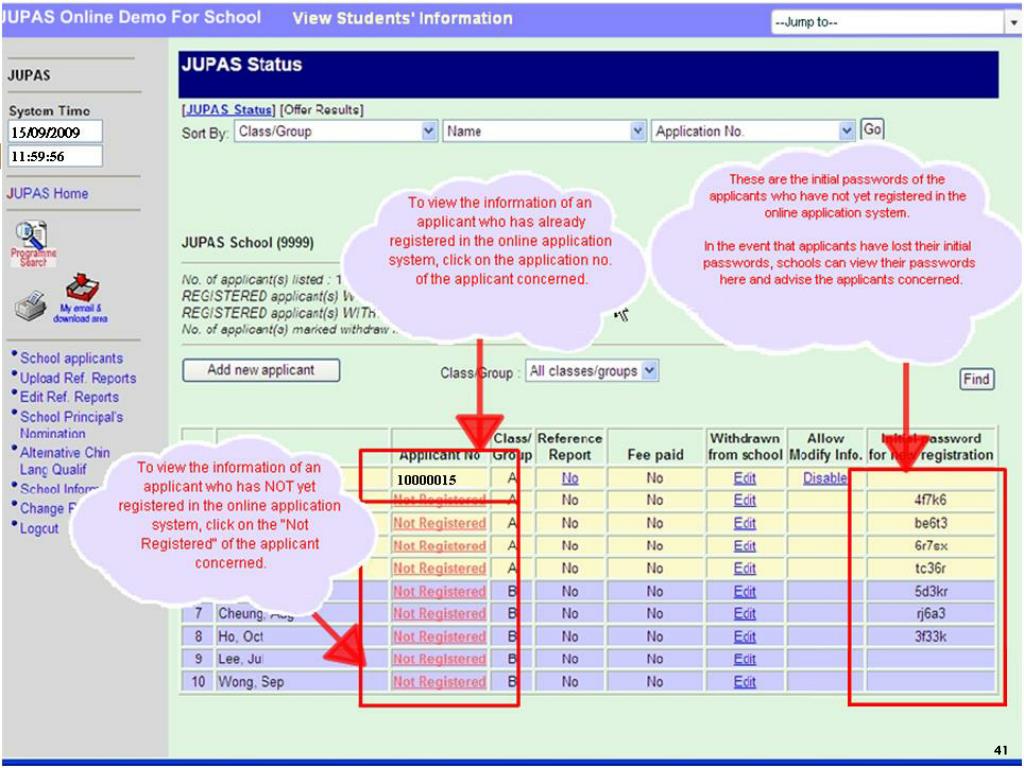
Task: Click the printer icon in sidebar
Action: click(x=30, y=306)
